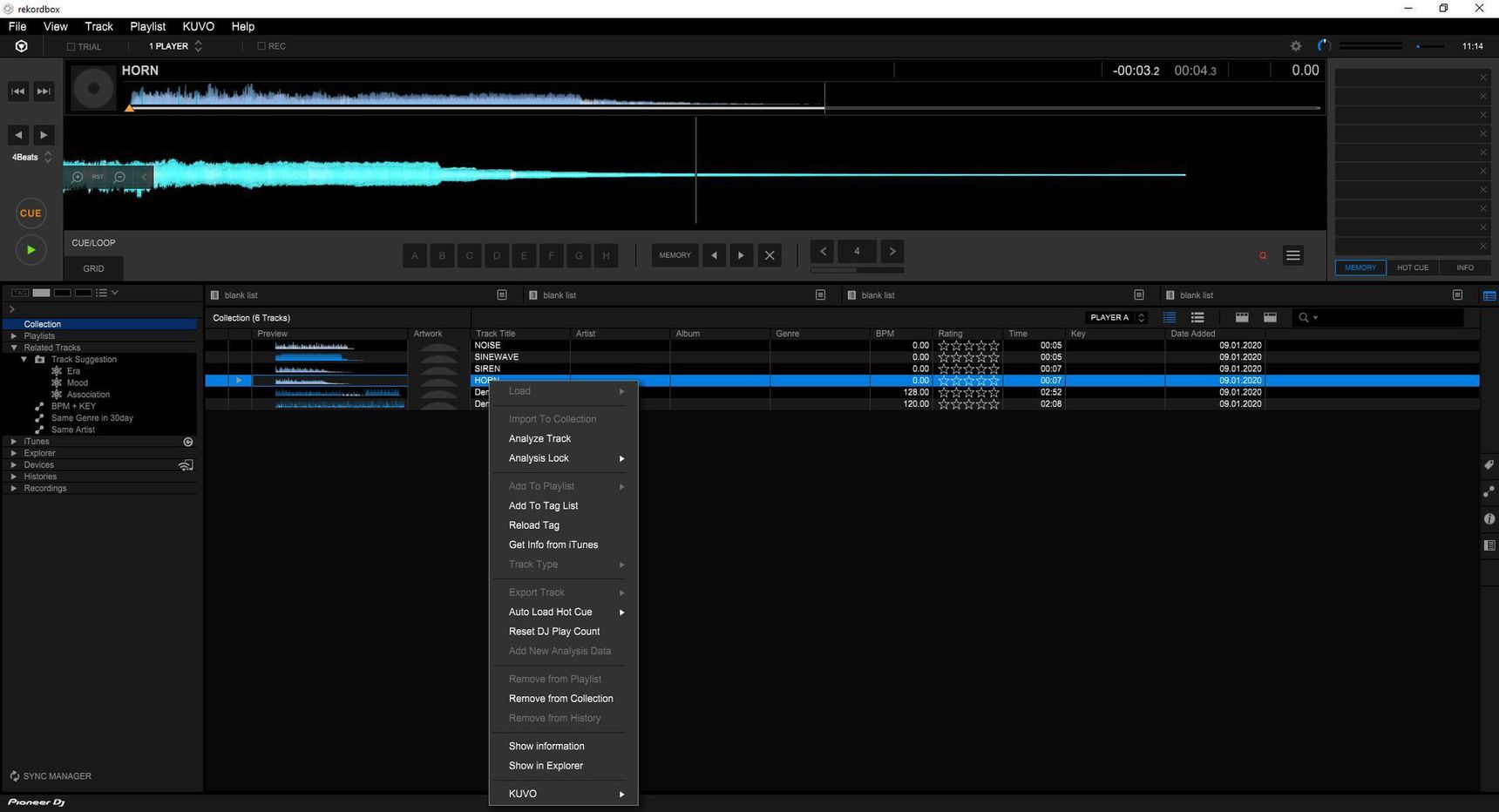Open the File menu

pyautogui.click(x=17, y=26)
